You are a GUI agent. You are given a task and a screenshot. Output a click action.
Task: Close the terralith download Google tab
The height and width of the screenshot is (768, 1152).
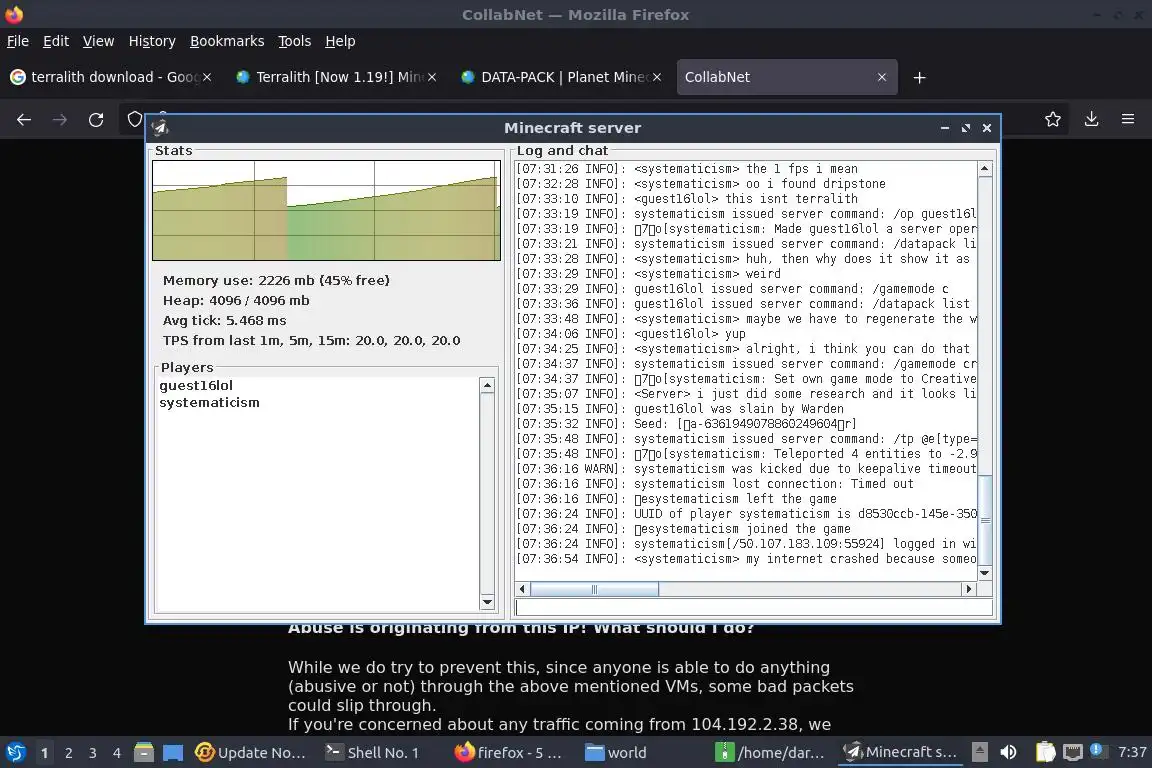[207, 77]
